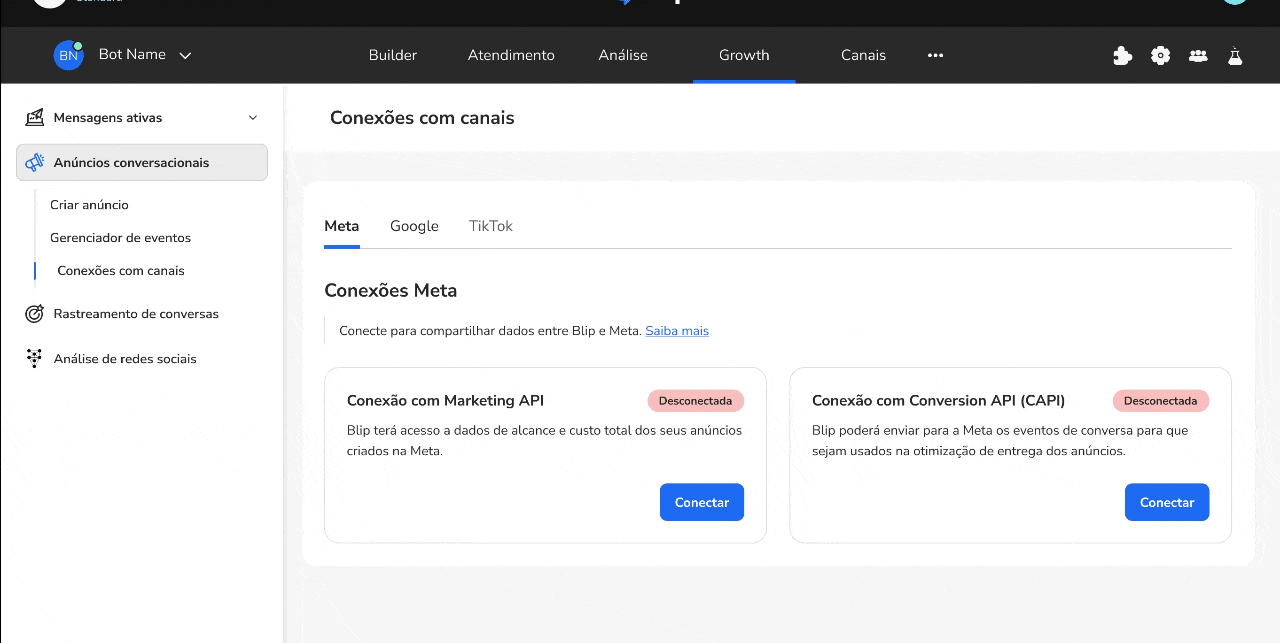This screenshot has height=643, width=1280.
Task: Click the Anúncios conversacionais megaphone icon
Action: coord(35,163)
